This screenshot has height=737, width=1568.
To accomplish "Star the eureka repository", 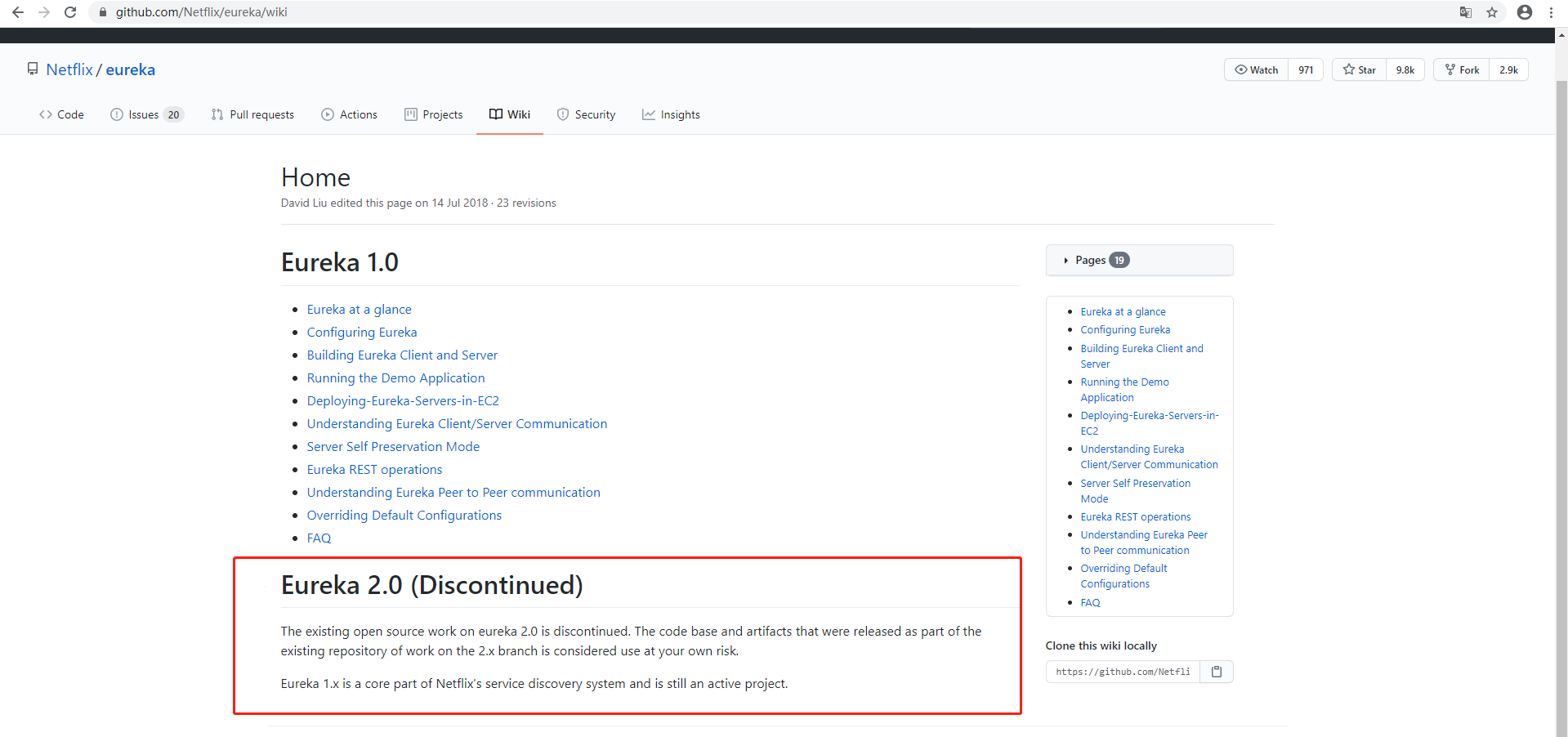I will (x=1359, y=69).
